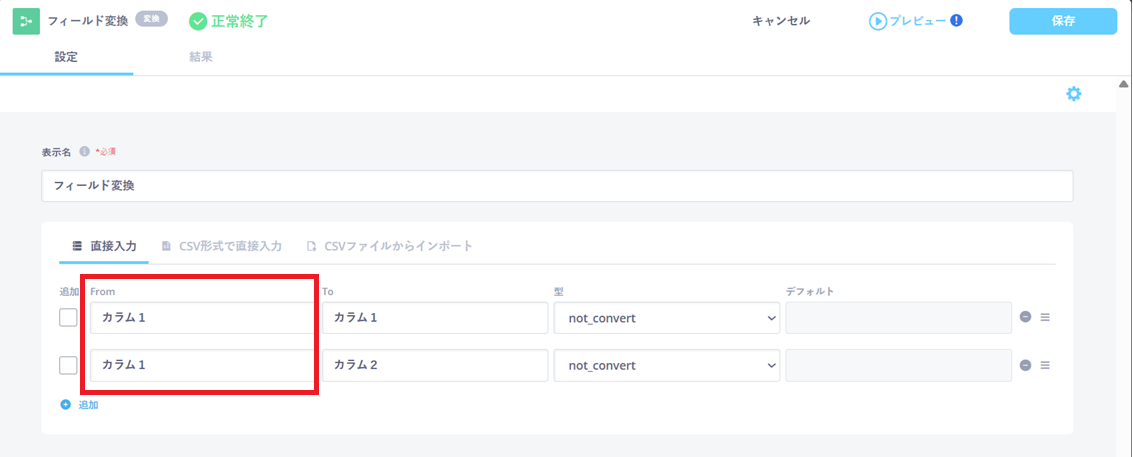Check the first row checkbox
This screenshot has height=457, width=1133.
68,318
